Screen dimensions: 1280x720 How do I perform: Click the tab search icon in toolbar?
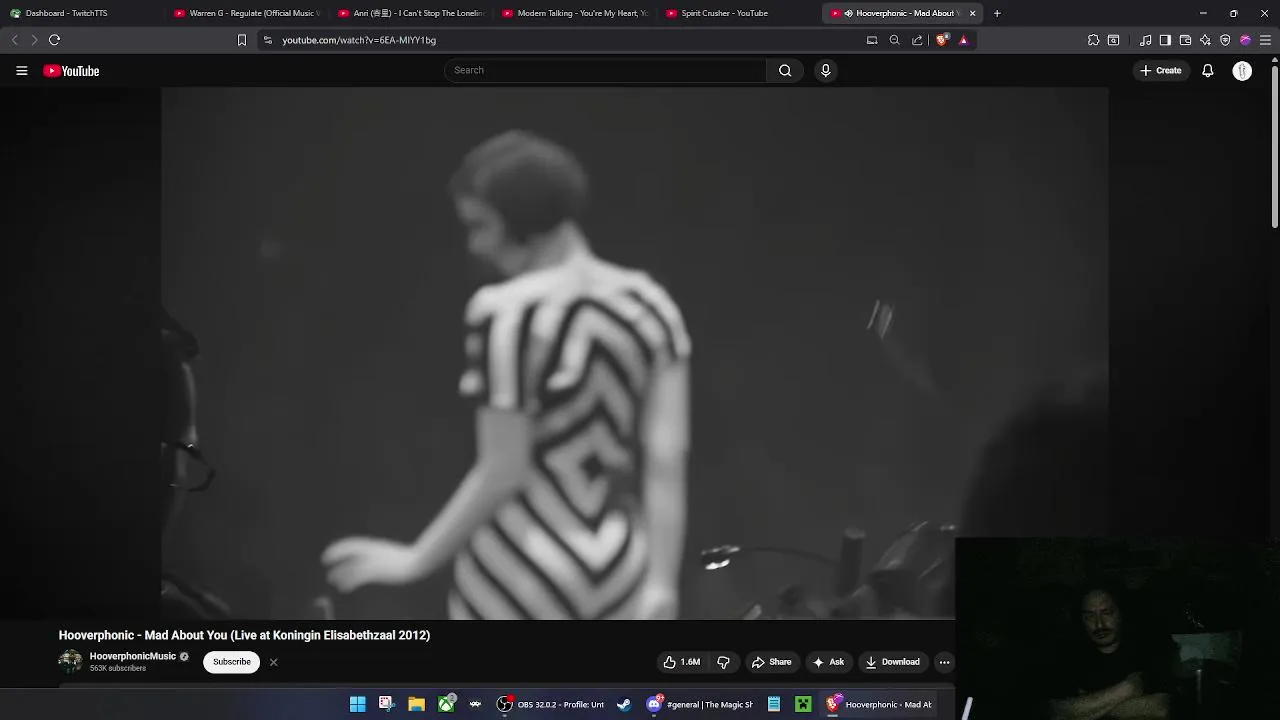1113,40
